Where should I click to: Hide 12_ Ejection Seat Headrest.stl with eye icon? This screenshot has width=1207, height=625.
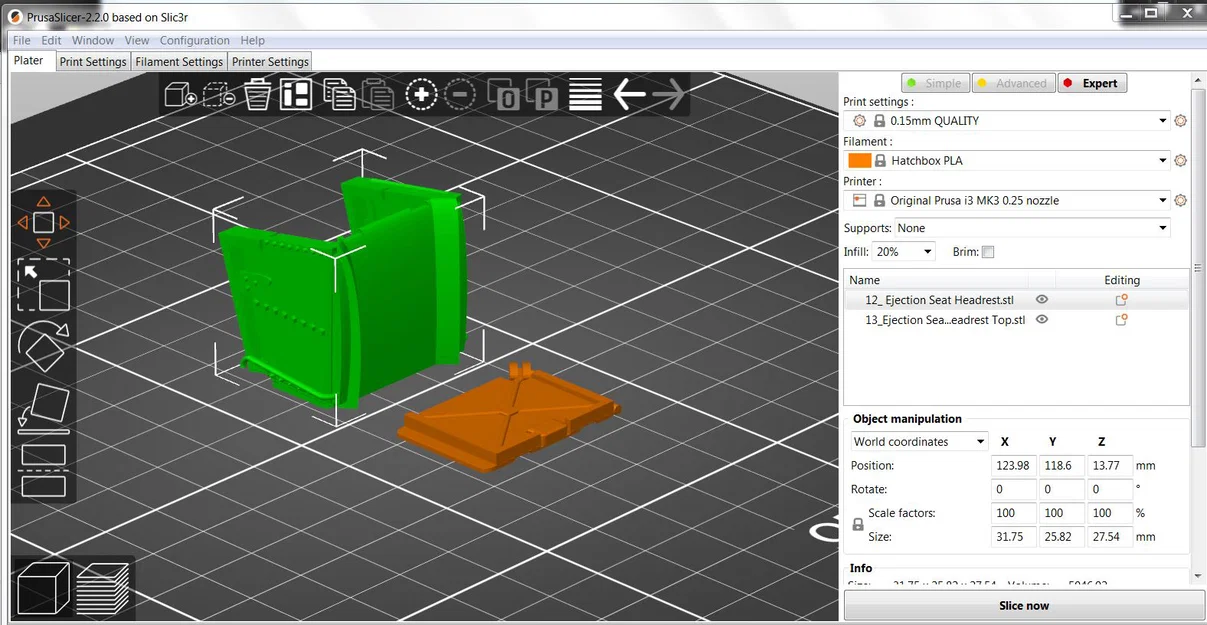tap(1042, 300)
